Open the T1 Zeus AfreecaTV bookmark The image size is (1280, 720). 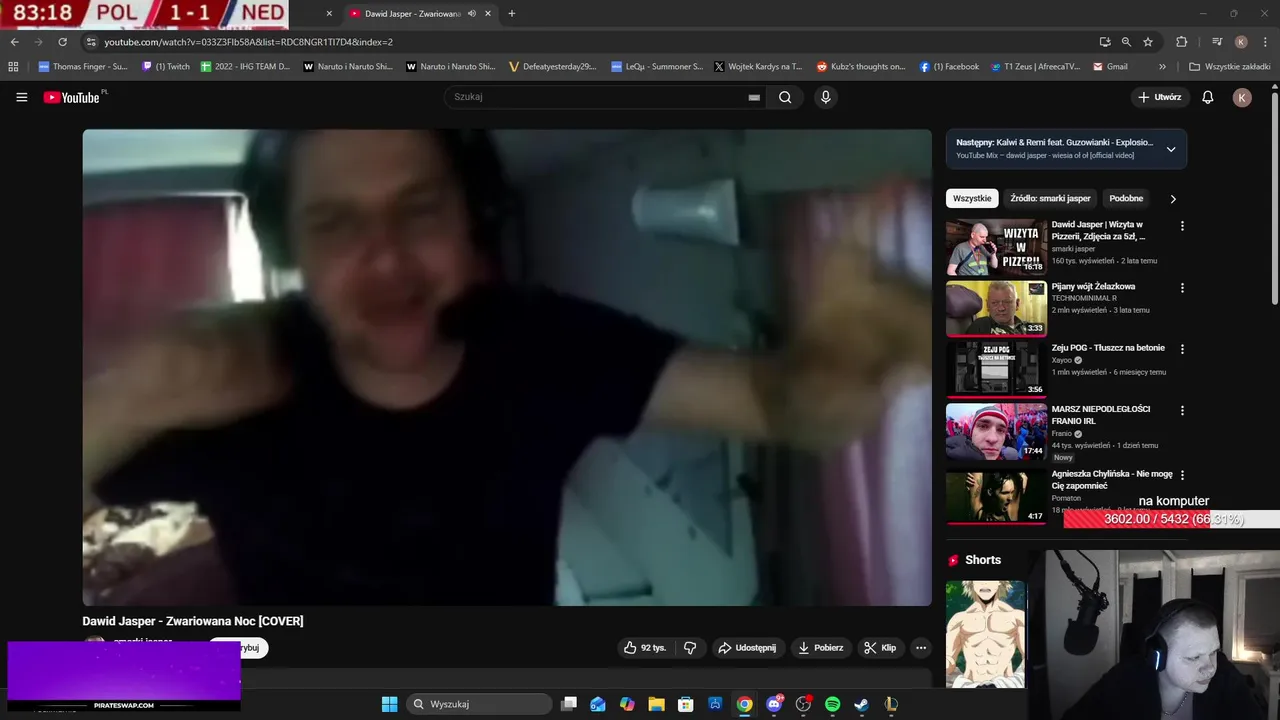(x=1035, y=67)
